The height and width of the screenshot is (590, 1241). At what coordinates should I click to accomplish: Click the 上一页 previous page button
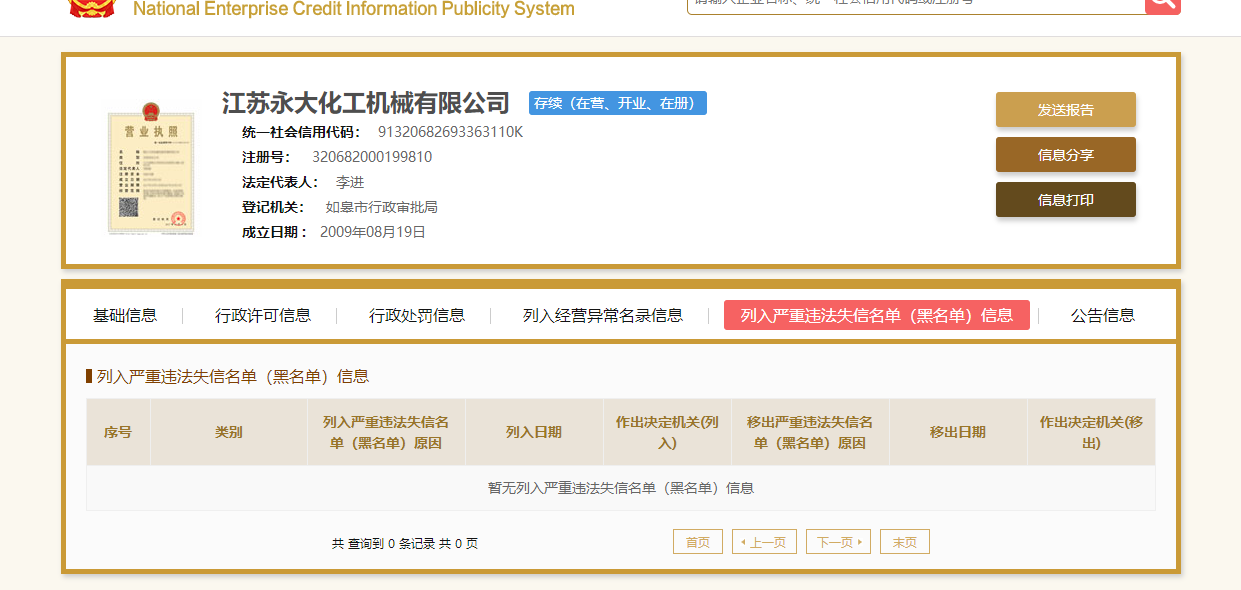pos(764,542)
